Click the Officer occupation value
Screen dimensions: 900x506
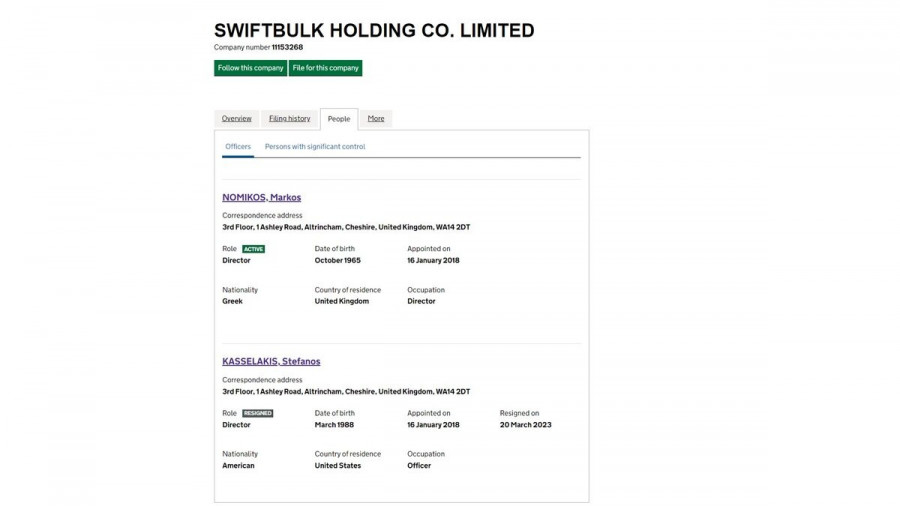point(419,466)
